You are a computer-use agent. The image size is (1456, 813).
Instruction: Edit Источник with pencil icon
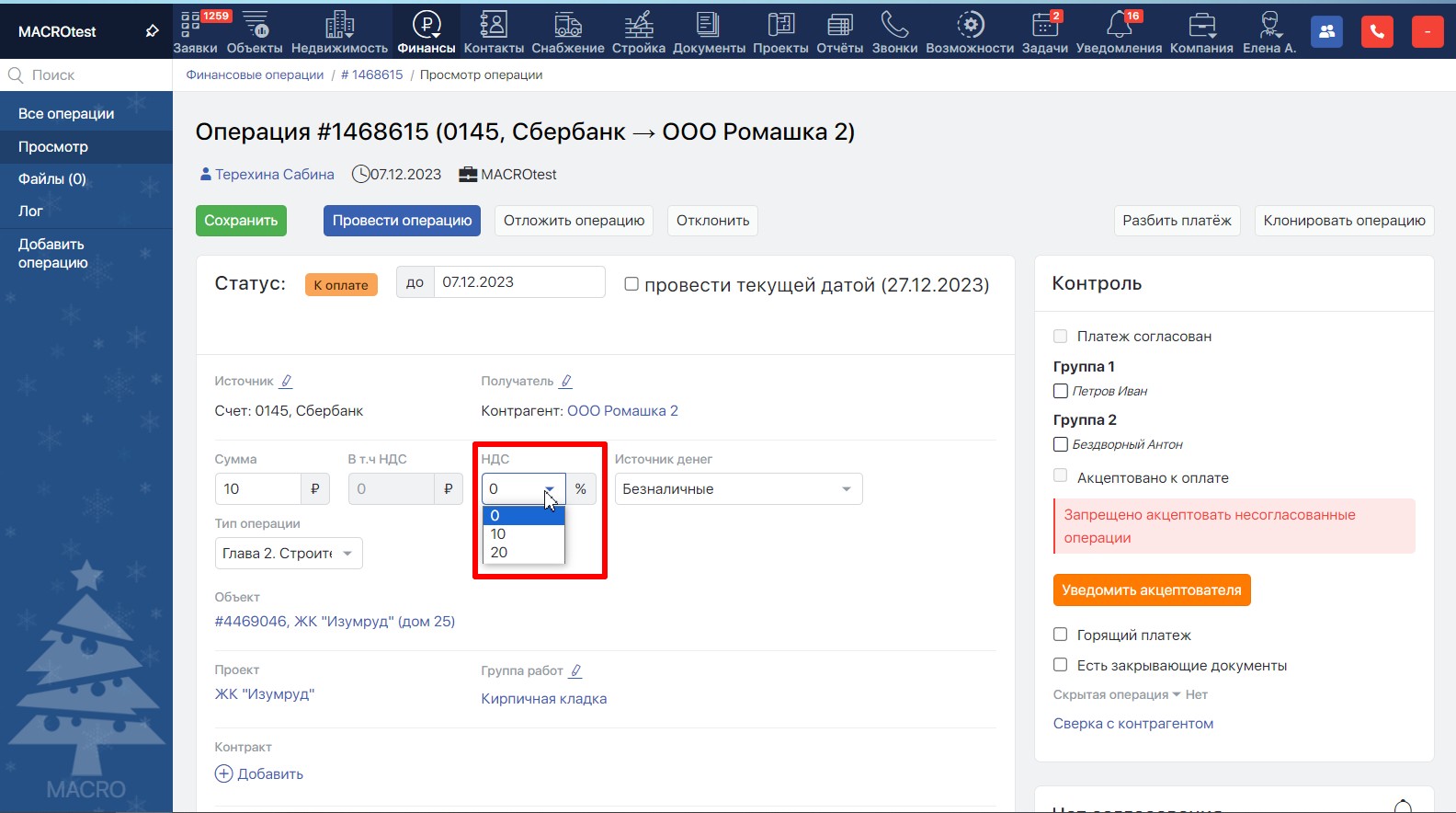click(x=286, y=381)
